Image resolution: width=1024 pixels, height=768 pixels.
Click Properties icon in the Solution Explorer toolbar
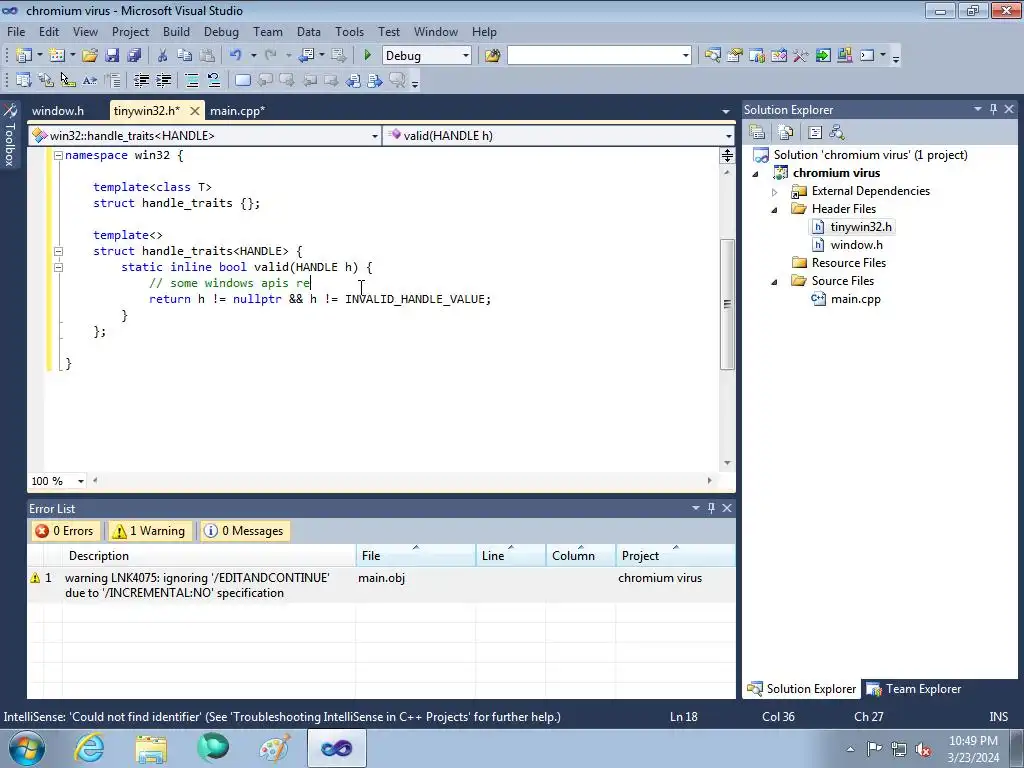(757, 132)
